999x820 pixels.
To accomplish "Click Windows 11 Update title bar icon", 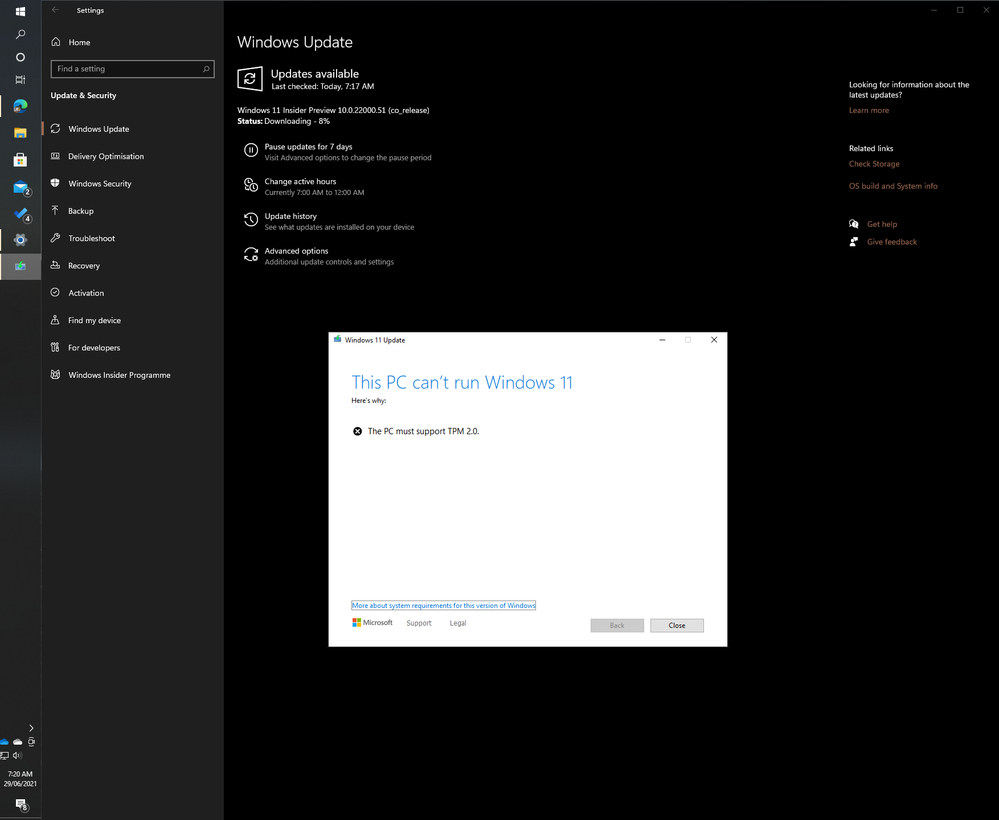I will (338, 340).
